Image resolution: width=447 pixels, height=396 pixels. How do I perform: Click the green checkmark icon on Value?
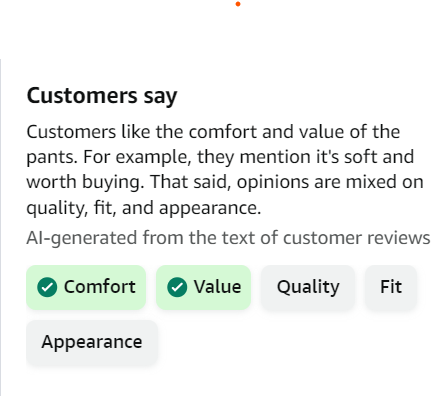177,287
